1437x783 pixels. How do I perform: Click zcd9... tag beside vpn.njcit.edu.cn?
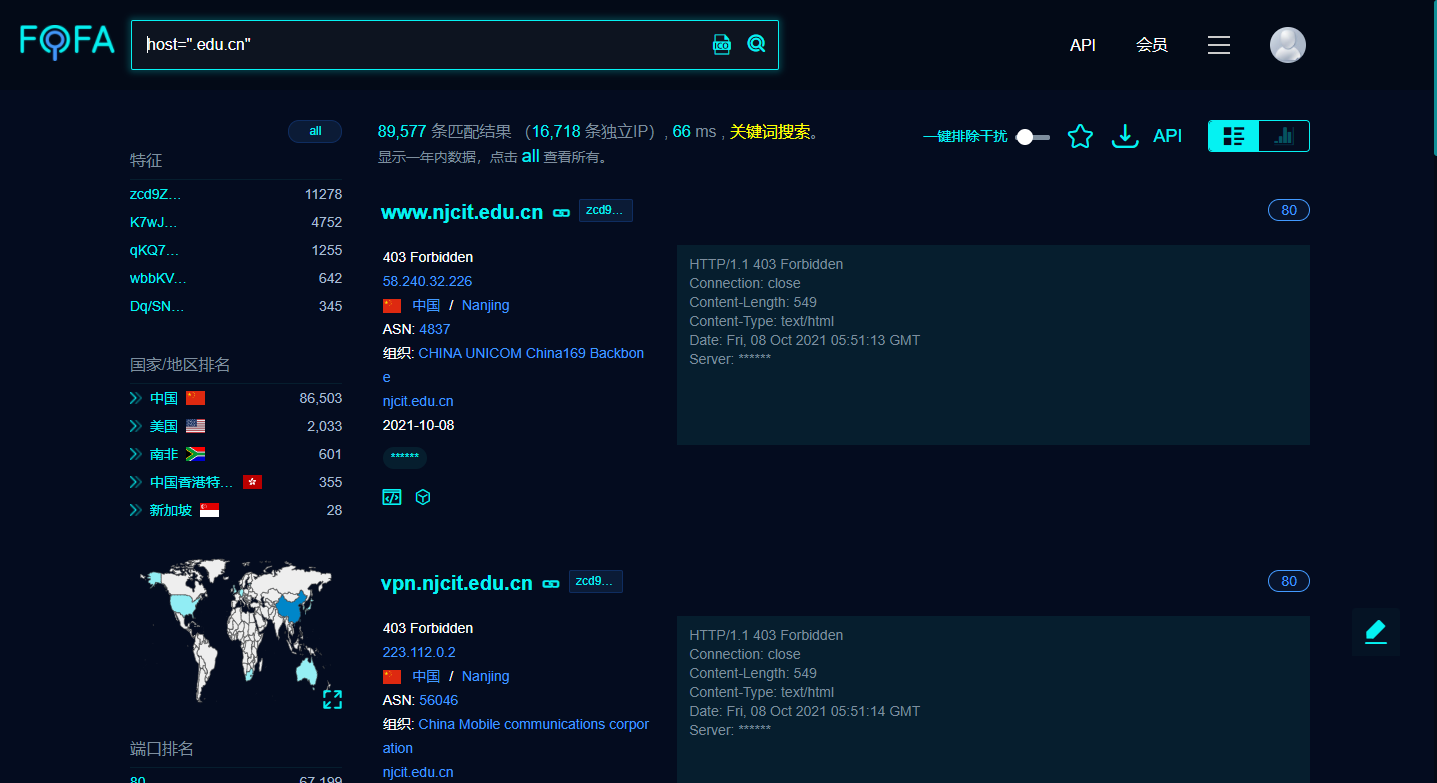pyautogui.click(x=596, y=581)
